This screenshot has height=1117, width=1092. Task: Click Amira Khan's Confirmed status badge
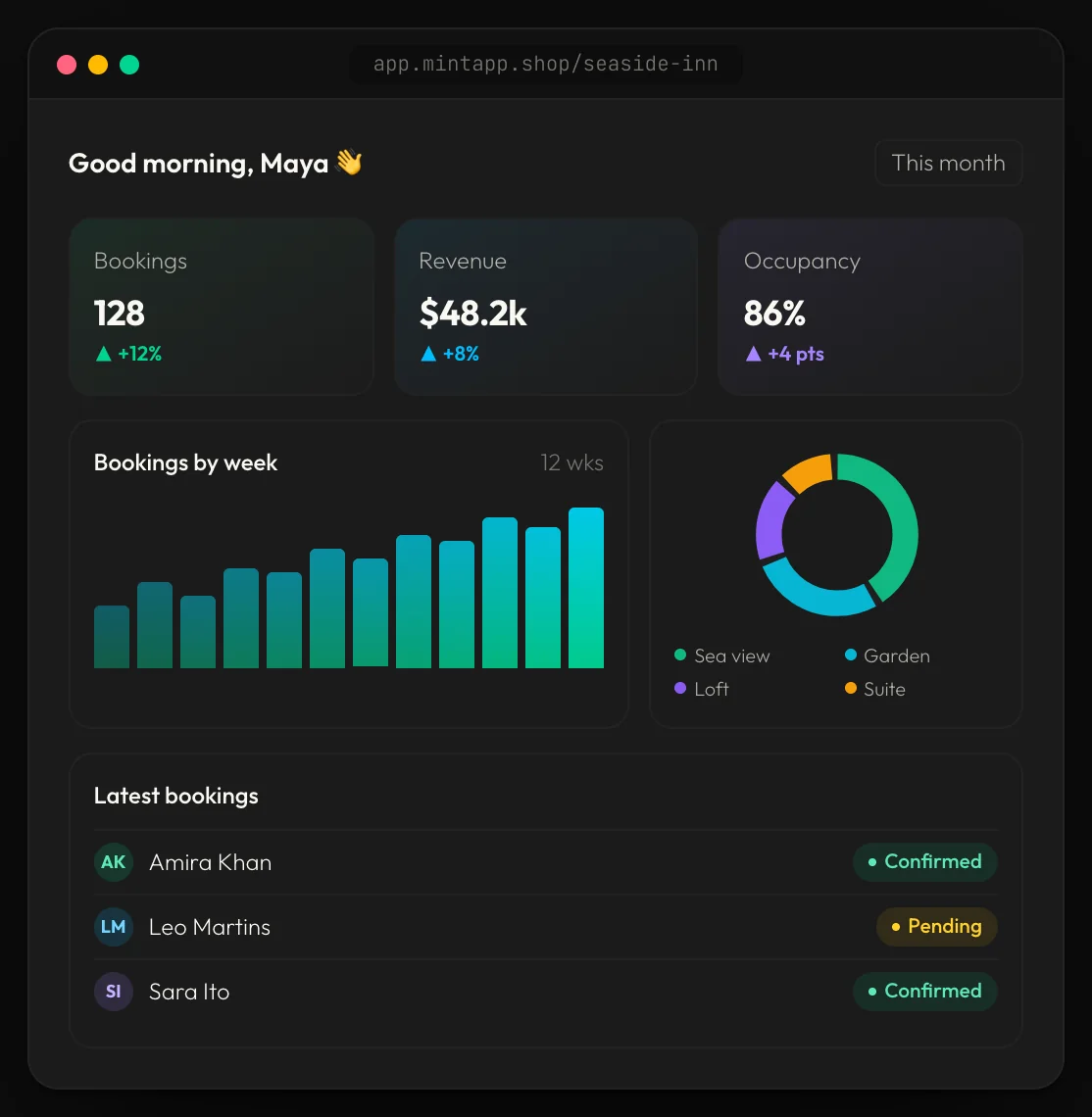pyautogui.click(x=924, y=862)
